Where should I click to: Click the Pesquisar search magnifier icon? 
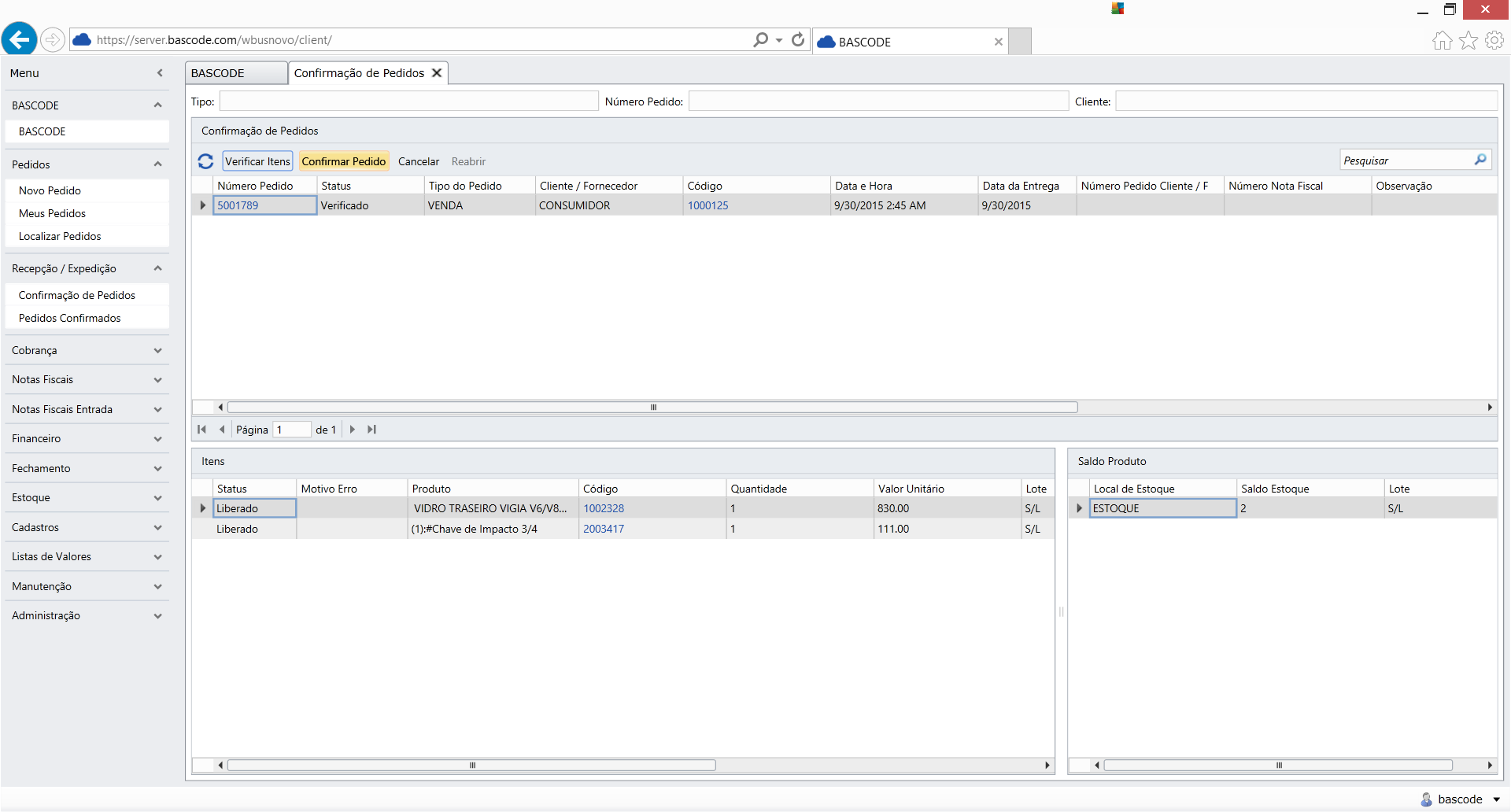pyautogui.click(x=1480, y=160)
